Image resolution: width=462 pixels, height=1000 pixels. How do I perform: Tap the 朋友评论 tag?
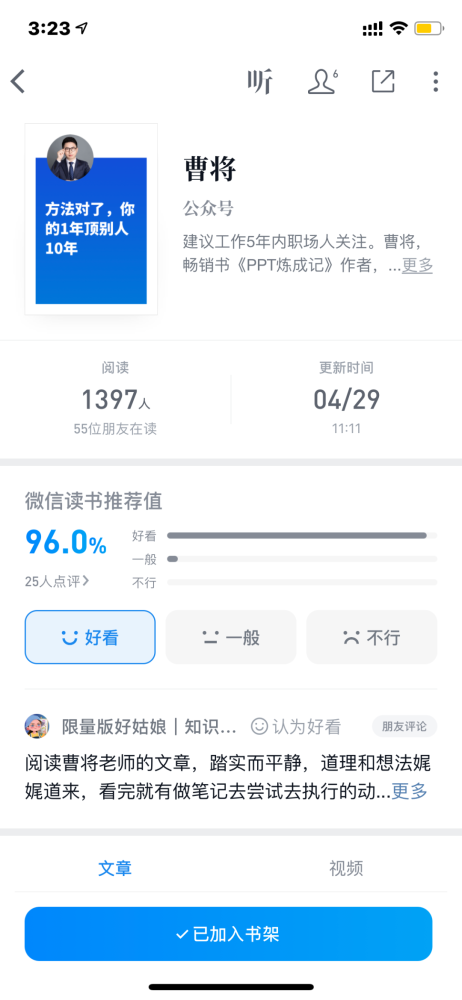coord(405,726)
